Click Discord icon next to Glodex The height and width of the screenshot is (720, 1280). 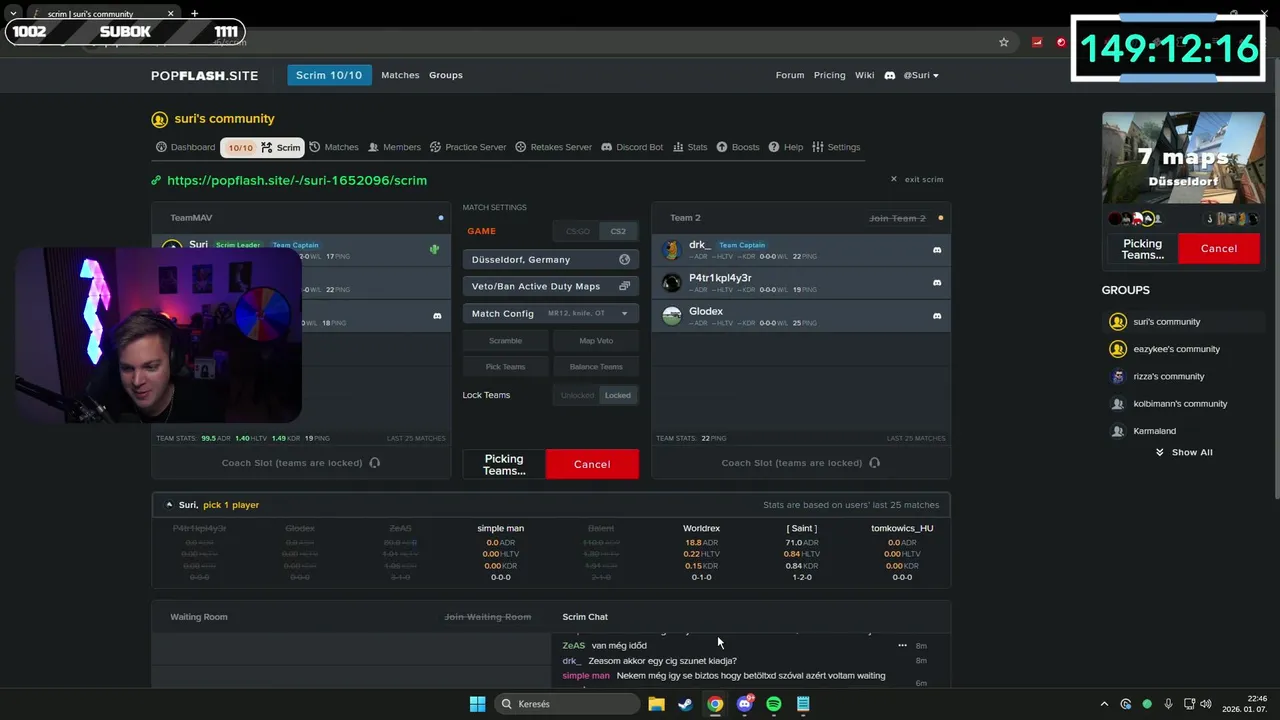tap(937, 316)
